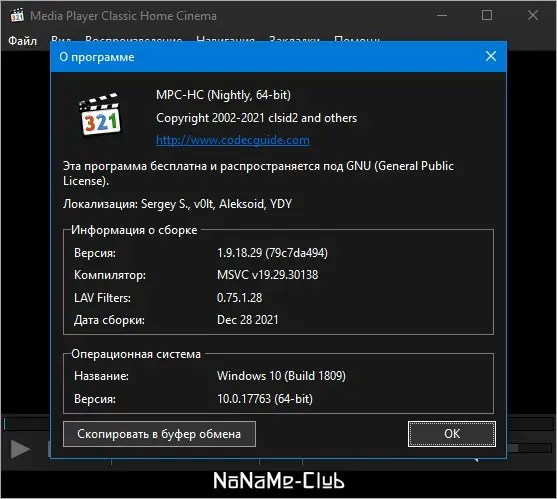
Task: Open the Файл menu
Action: [x=22, y=40]
